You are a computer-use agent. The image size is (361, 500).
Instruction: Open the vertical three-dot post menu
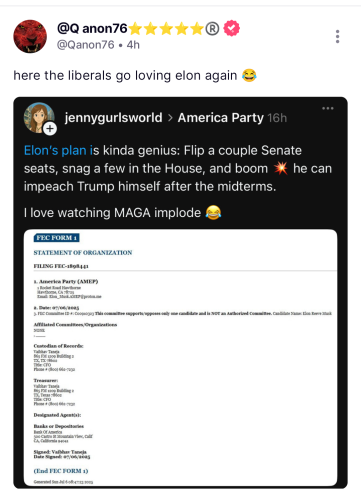click(337, 36)
